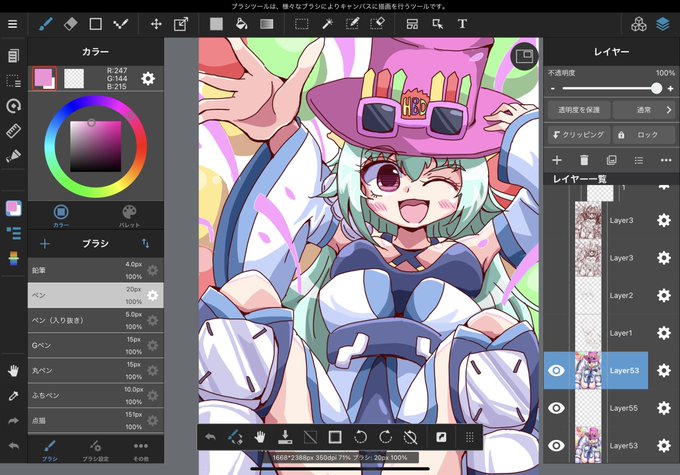Click the rotate right icon in bottom bar
680x475 pixels.
coord(385,437)
